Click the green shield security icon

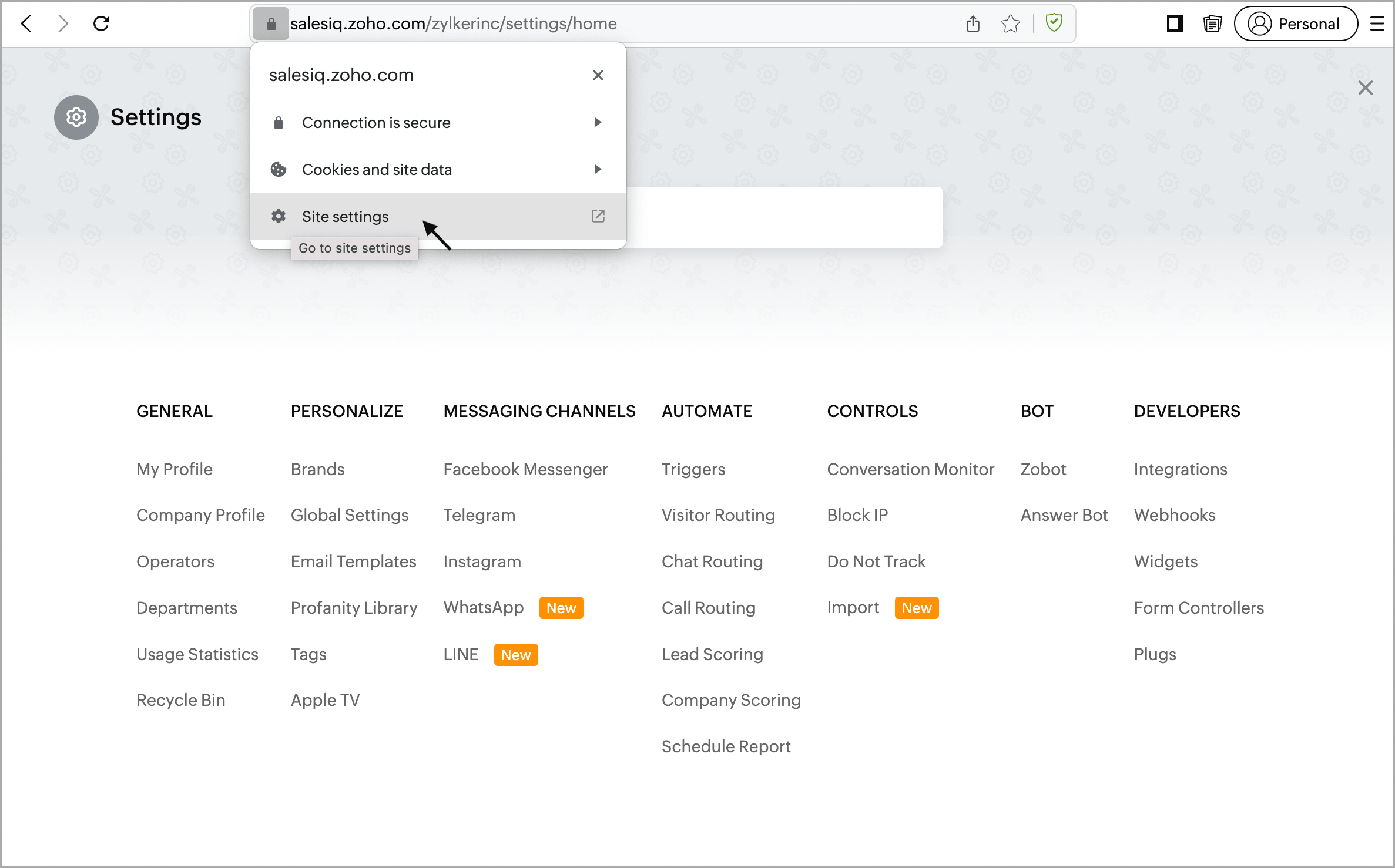pos(1054,23)
